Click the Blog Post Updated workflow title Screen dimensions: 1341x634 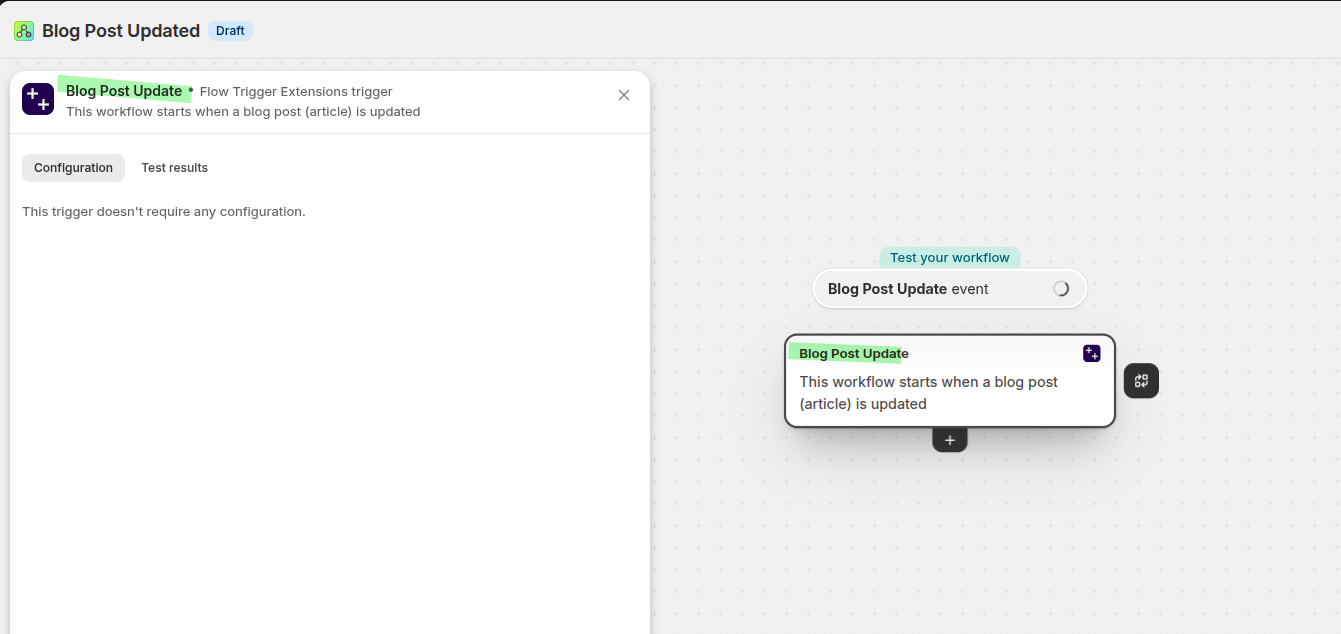click(x=121, y=31)
